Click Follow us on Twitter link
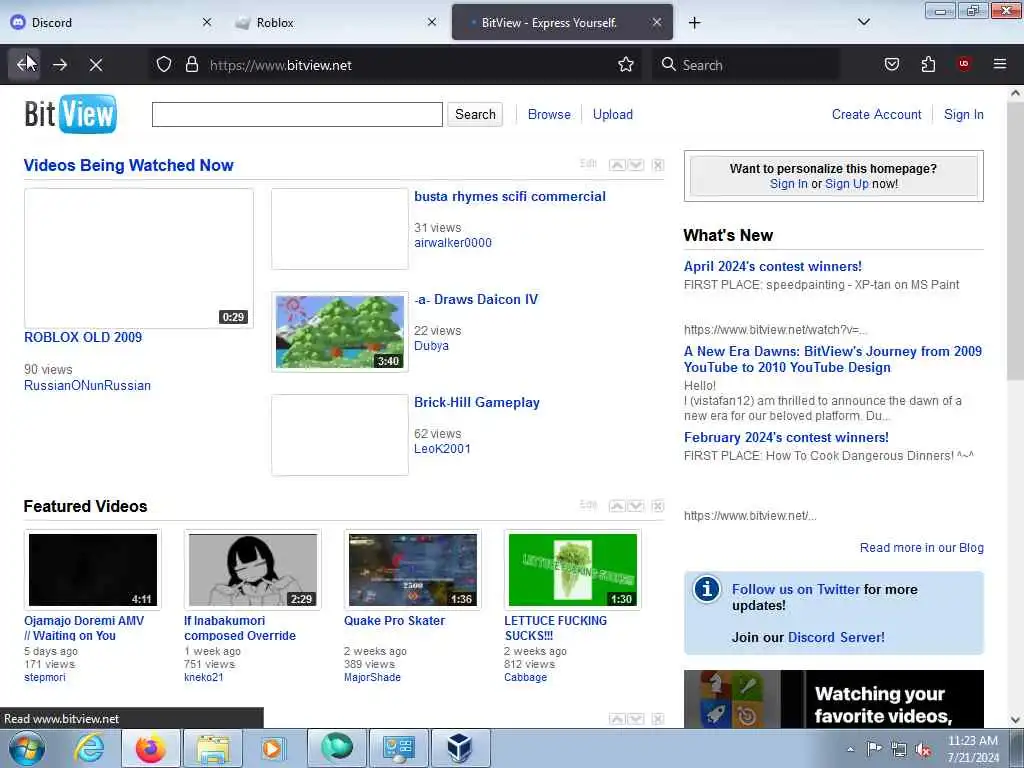The height and width of the screenshot is (768, 1024). point(795,589)
